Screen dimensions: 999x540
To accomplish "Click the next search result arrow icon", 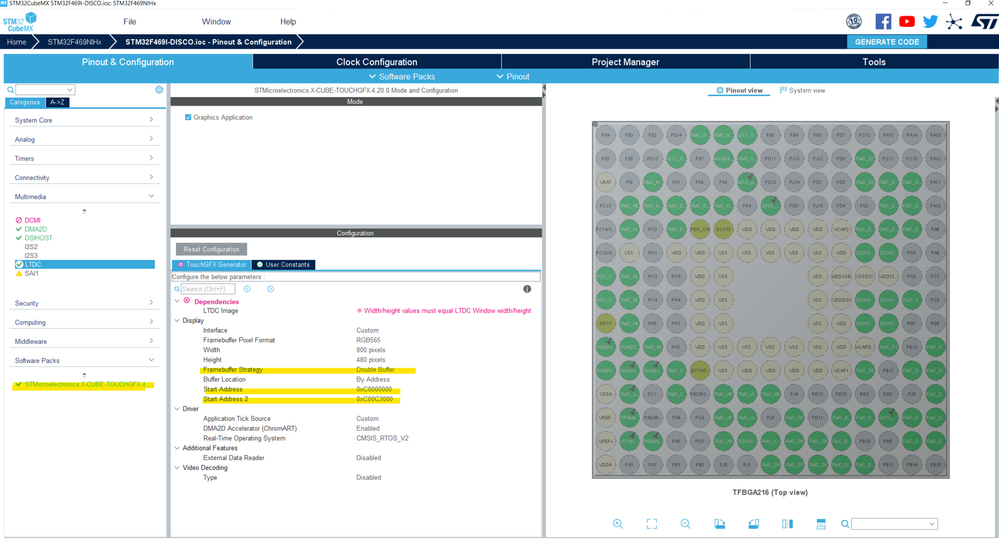I will pos(271,289).
